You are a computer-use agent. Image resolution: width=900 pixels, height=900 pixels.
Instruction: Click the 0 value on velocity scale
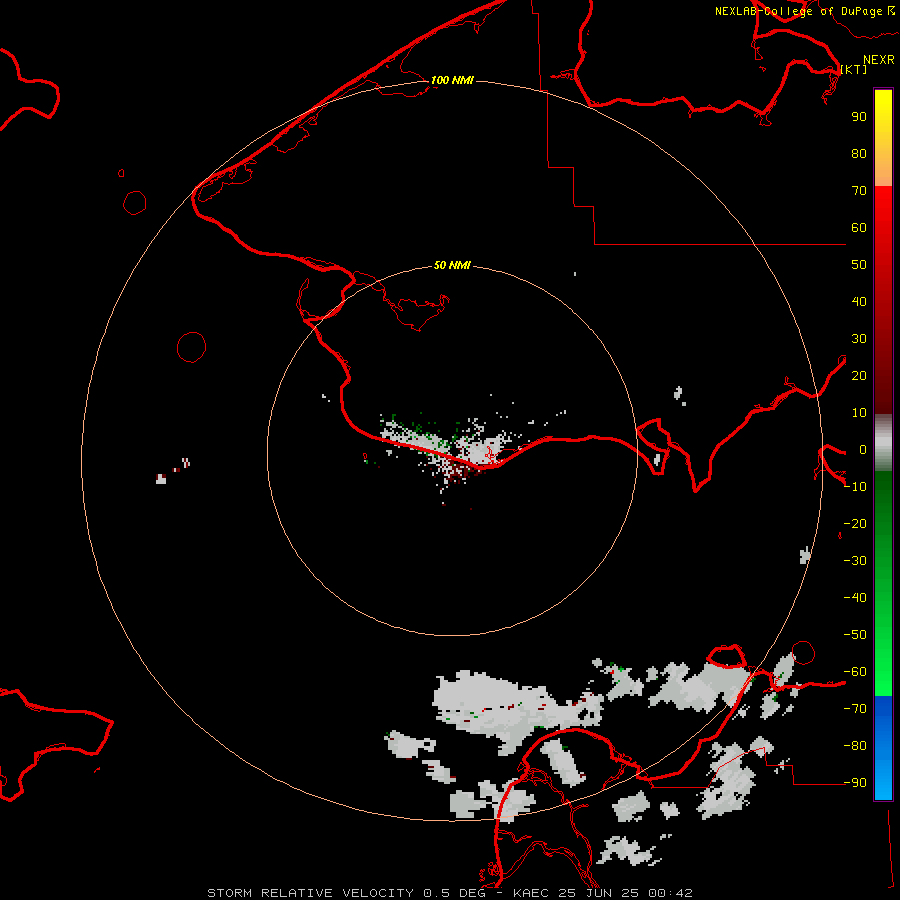coord(863,449)
